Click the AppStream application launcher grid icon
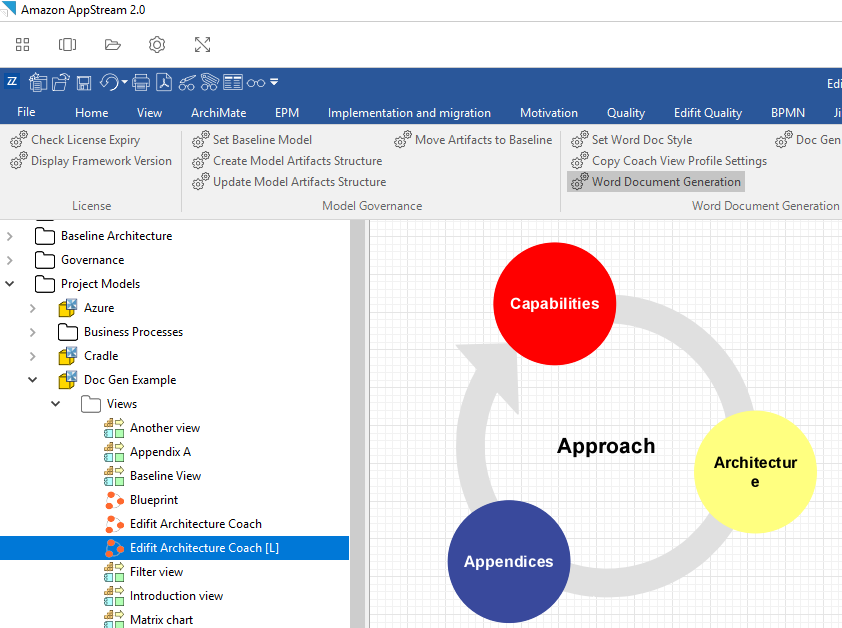The image size is (842, 628). 22,45
